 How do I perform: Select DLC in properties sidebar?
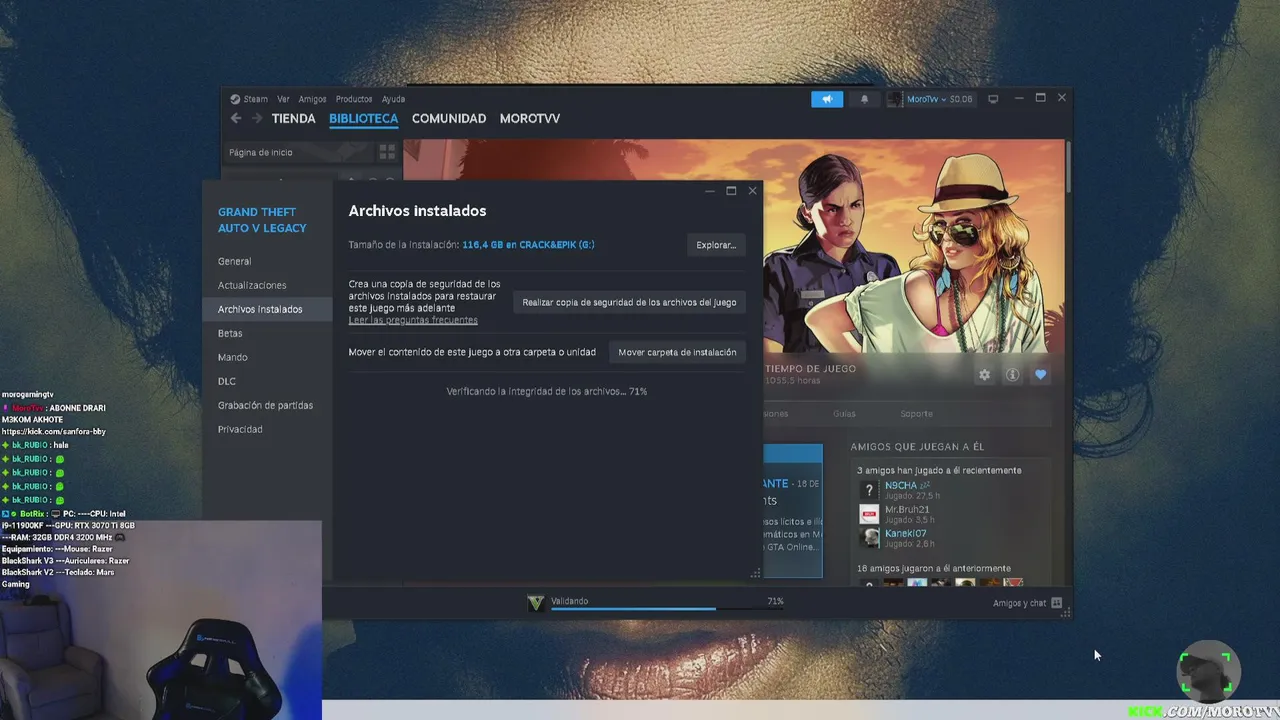tap(267, 381)
